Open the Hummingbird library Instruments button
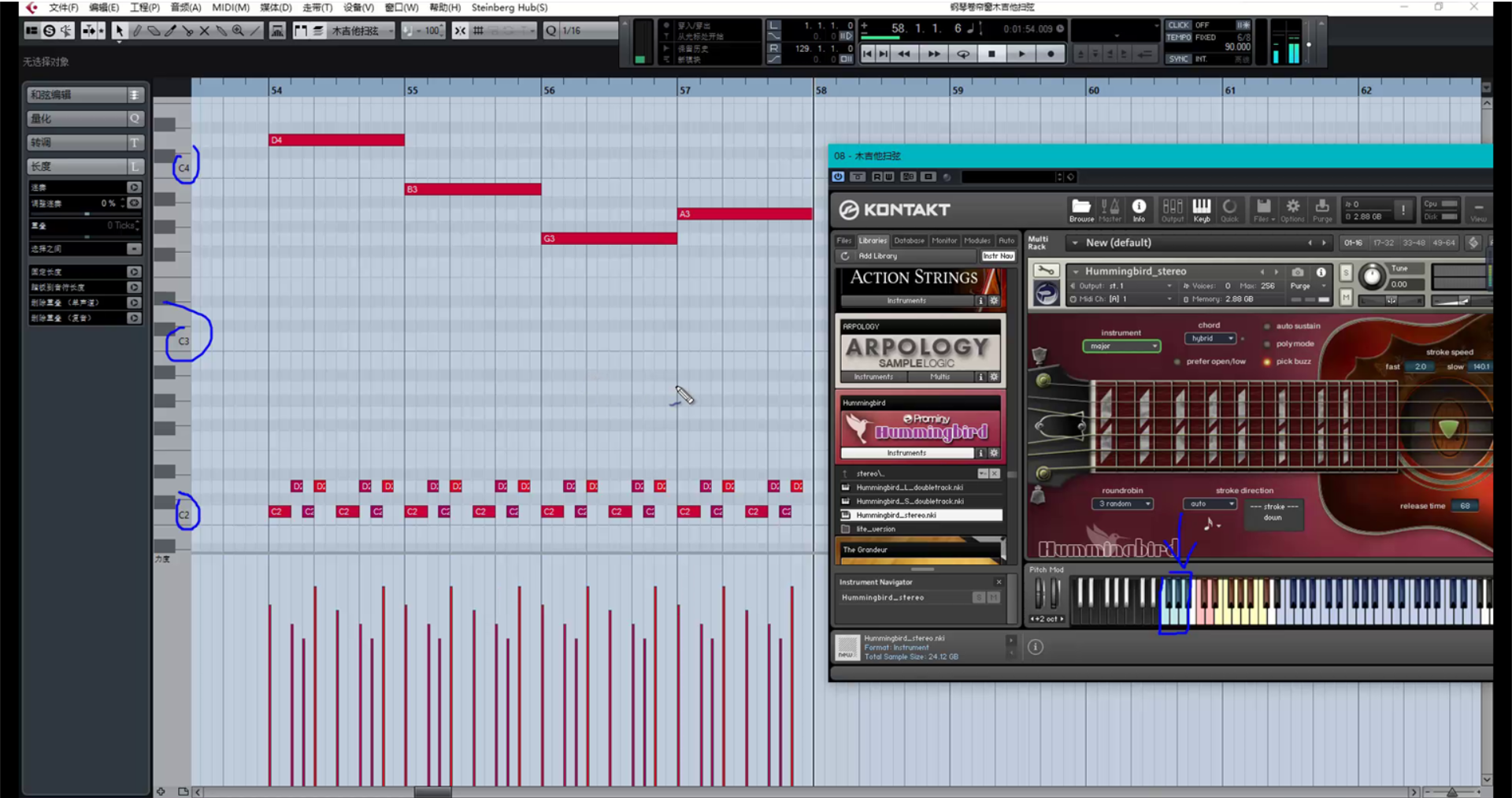Screen dimensions: 1512x798 pos(907,453)
